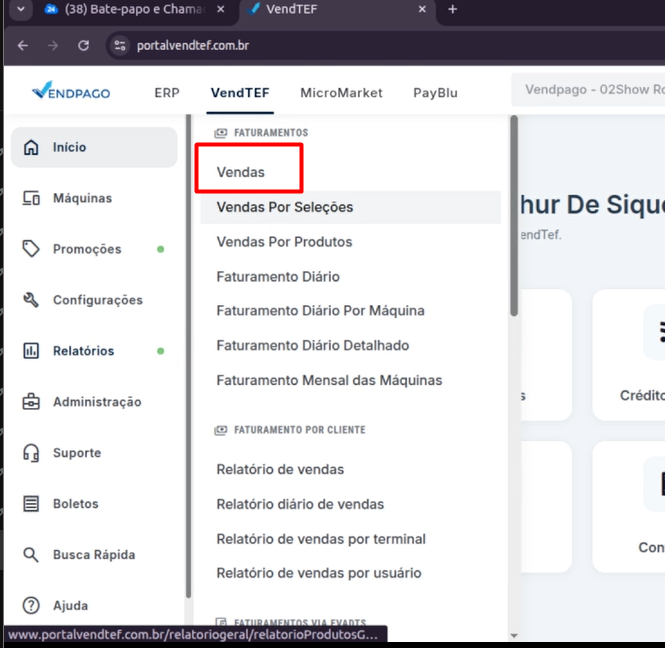This screenshot has width=665, height=648.
Task: Click the Configurações wrench icon
Action: coord(31,300)
